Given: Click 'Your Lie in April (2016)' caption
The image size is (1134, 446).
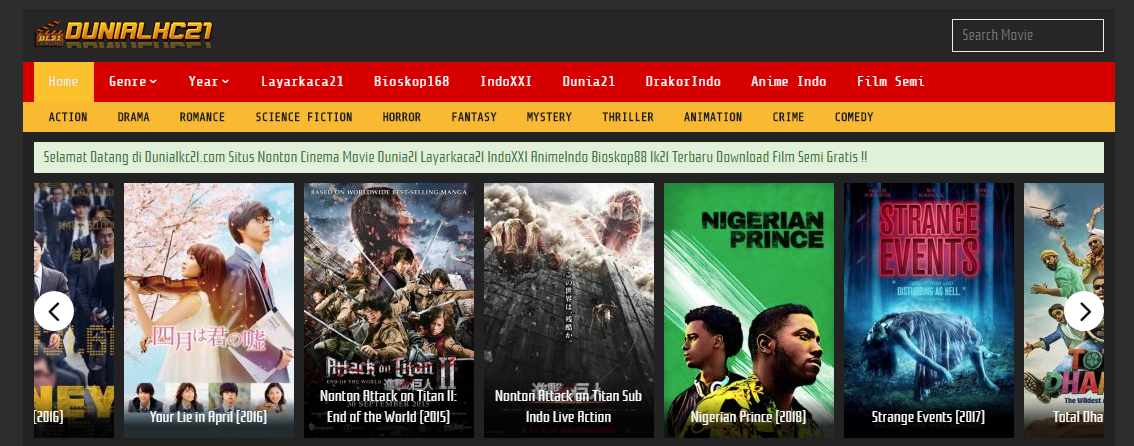Looking at the screenshot, I should pyautogui.click(x=209, y=417).
